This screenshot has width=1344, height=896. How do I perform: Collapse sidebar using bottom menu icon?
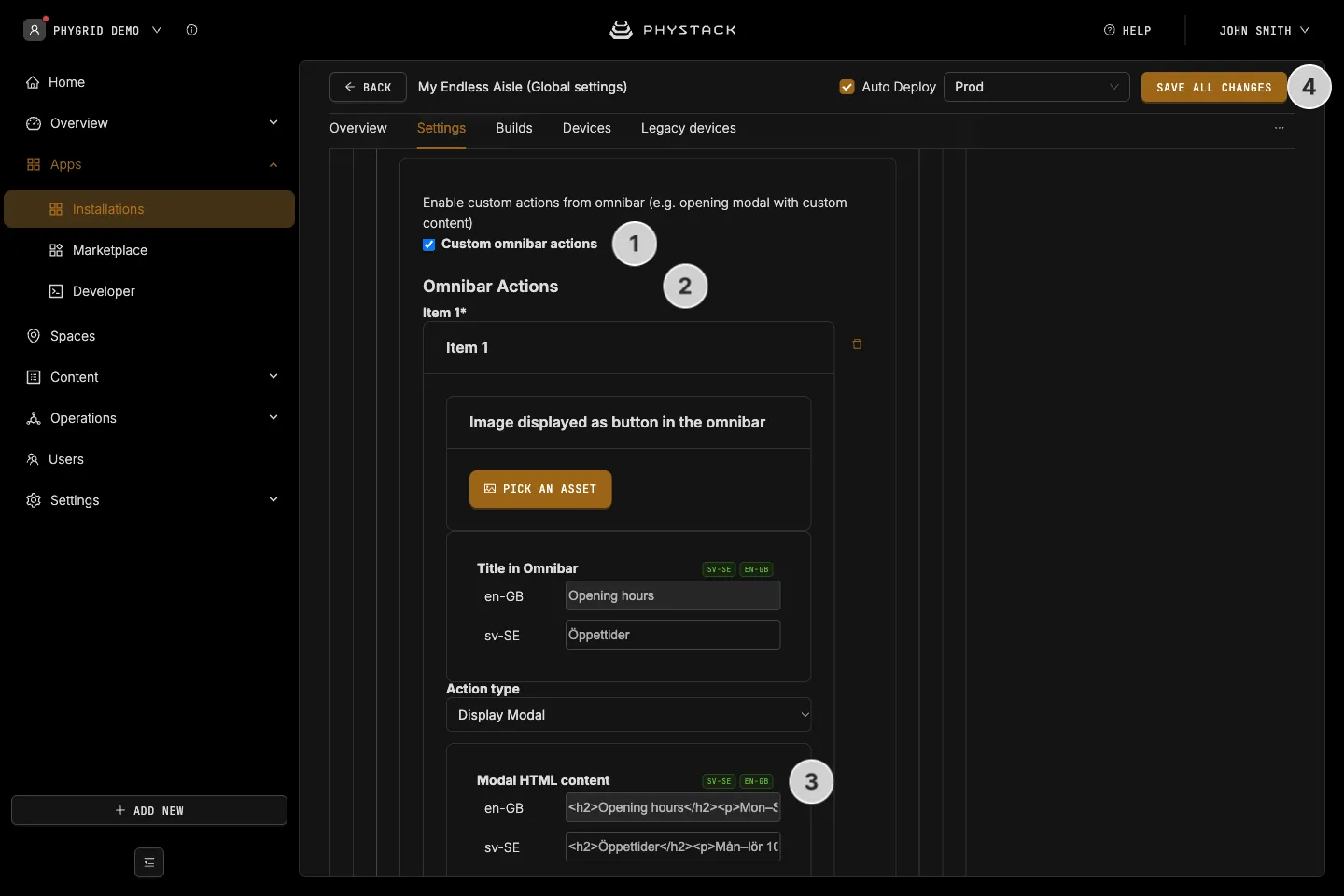(149, 862)
